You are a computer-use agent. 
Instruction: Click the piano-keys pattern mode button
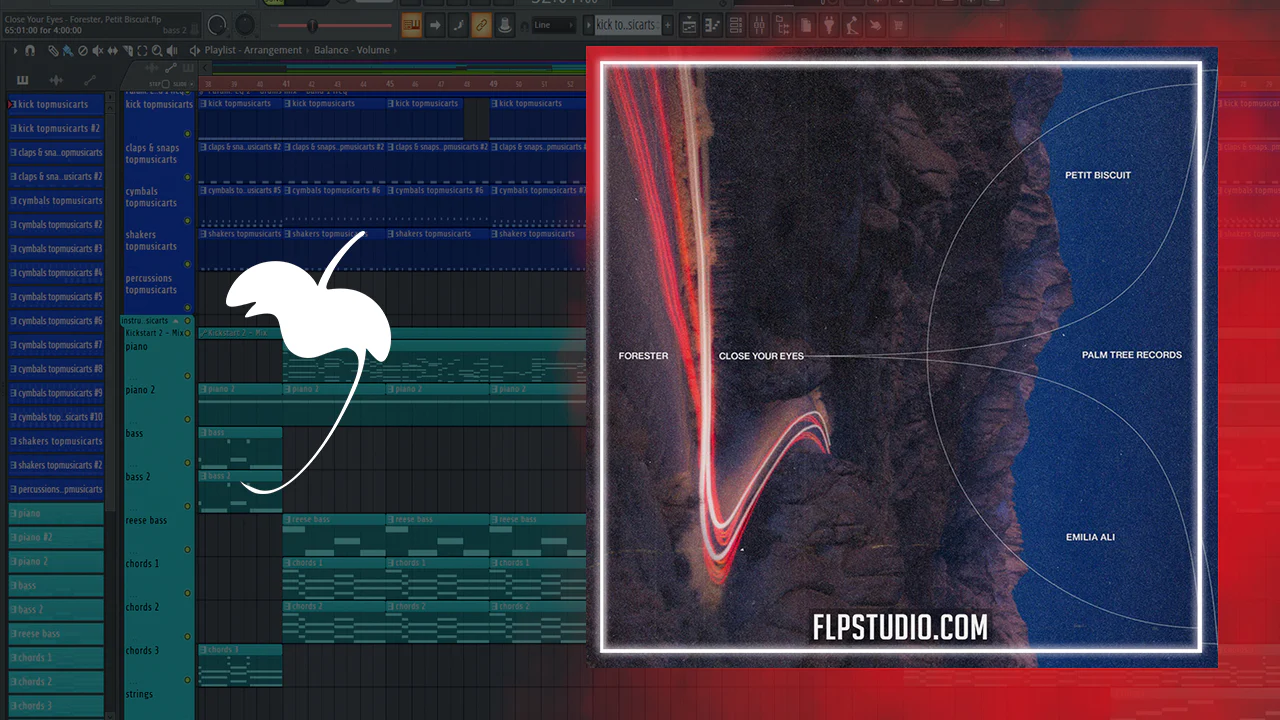tap(411, 25)
